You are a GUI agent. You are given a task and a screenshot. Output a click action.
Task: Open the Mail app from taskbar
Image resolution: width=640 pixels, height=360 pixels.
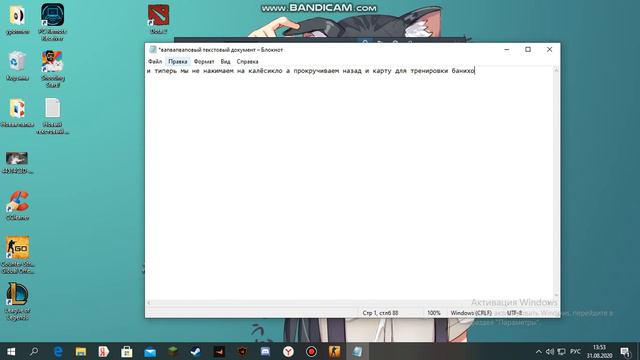[x=150, y=351]
